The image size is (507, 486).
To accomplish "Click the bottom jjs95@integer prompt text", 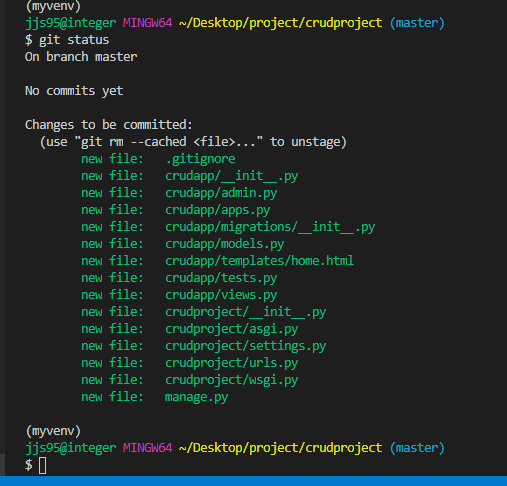I will [71, 448].
